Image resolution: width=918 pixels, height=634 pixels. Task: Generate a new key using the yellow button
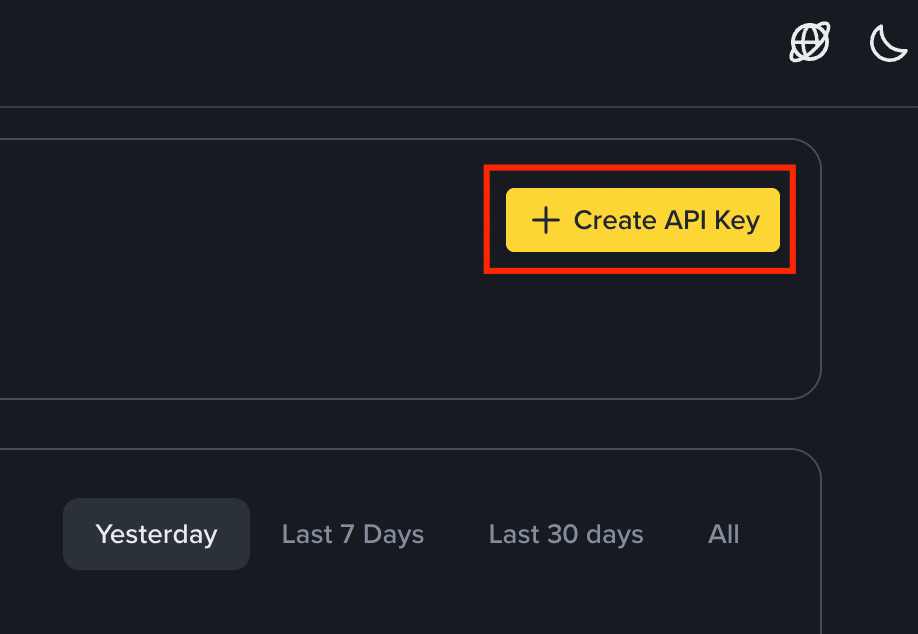point(642,220)
